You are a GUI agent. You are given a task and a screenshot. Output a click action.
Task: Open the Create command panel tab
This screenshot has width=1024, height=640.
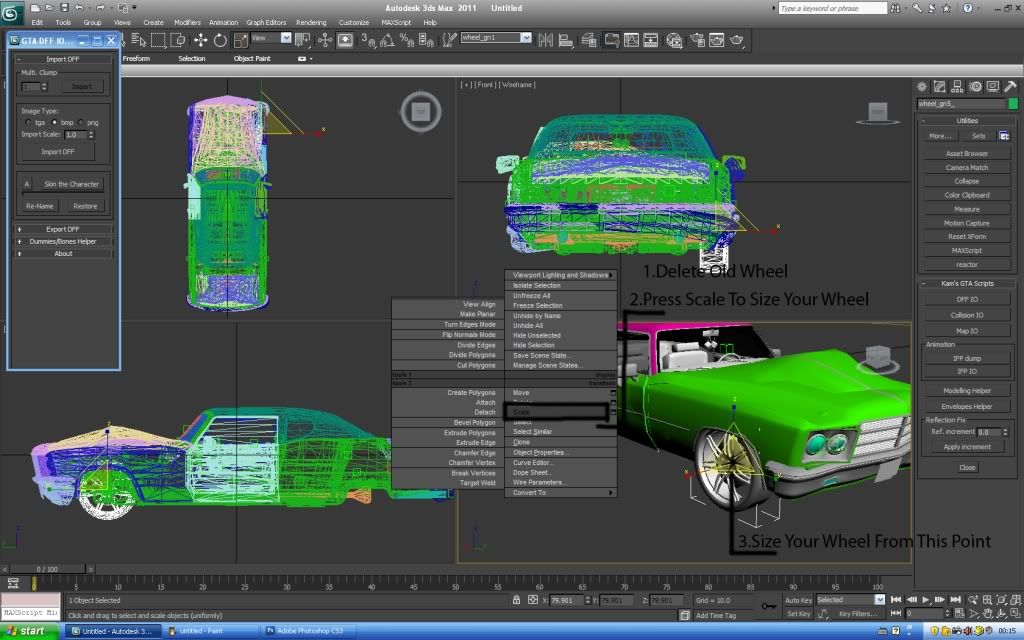point(921,86)
